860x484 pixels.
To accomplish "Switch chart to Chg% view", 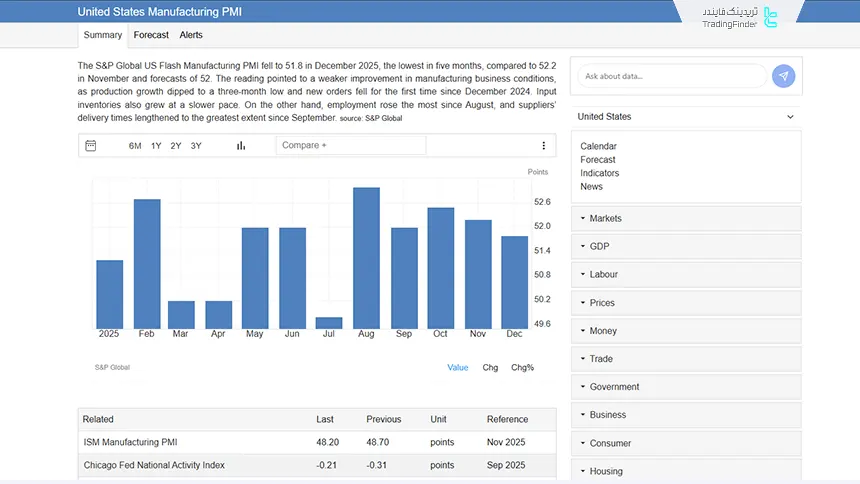I will [522, 368].
